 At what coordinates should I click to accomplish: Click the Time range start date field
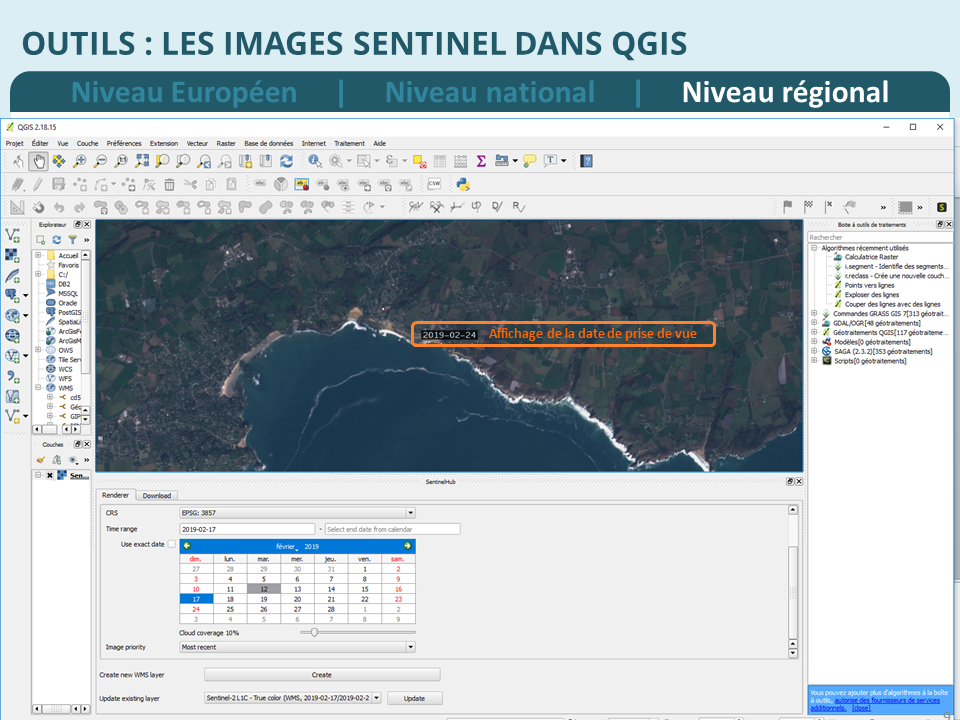247,529
